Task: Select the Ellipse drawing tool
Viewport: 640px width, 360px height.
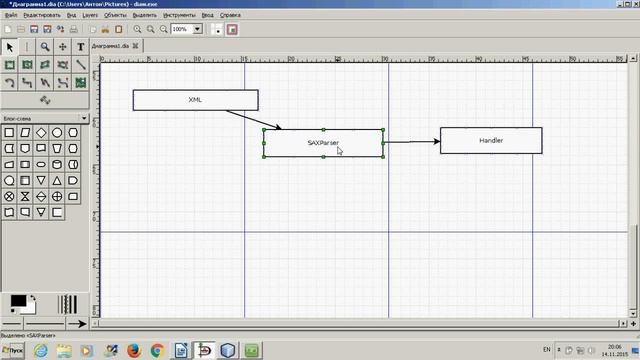Action: [27, 65]
